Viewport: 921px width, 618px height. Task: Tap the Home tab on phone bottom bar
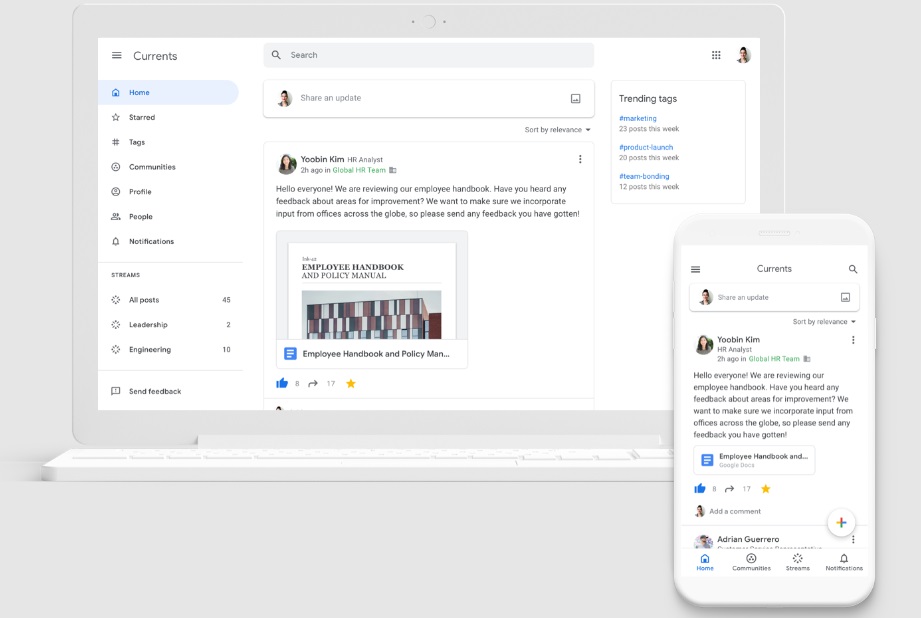[x=705, y=562]
